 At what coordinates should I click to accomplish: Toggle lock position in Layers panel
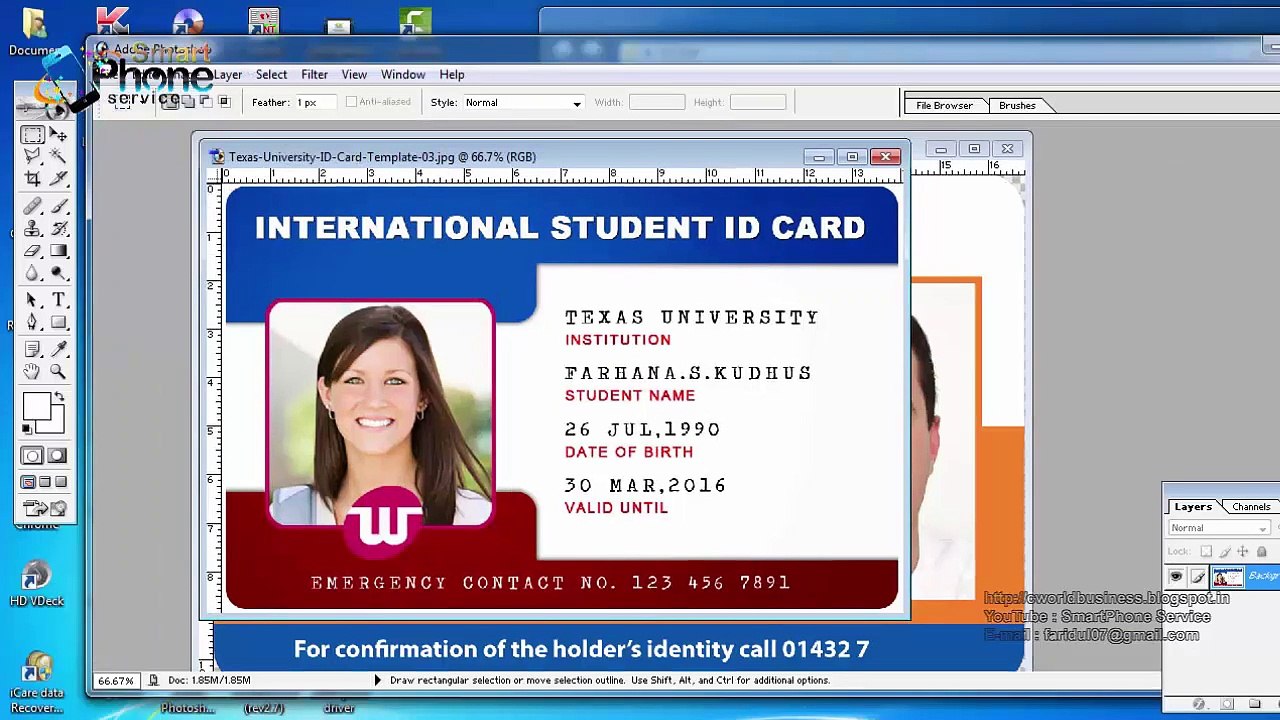click(x=1243, y=552)
